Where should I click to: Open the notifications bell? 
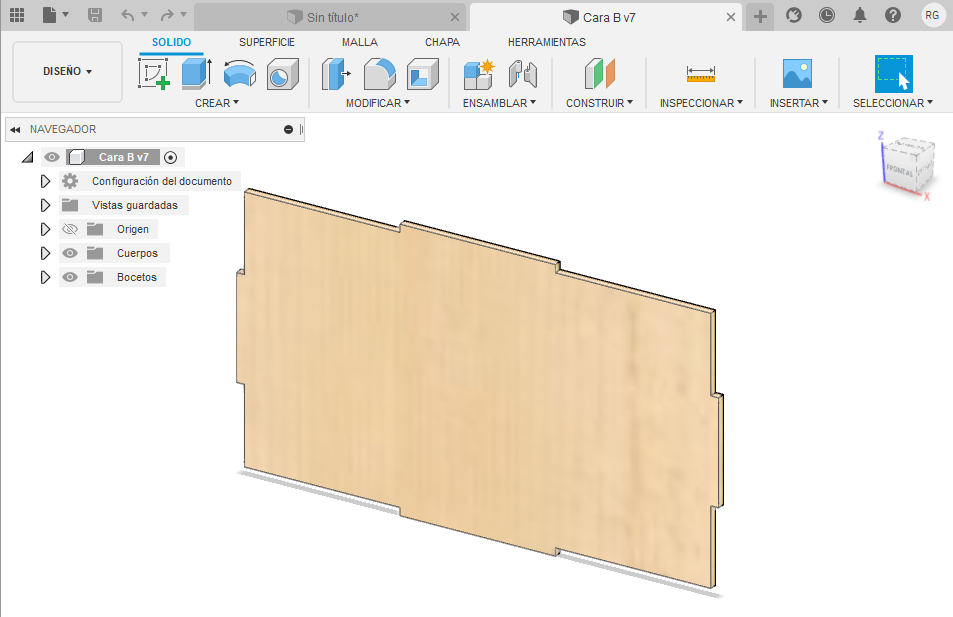click(860, 15)
